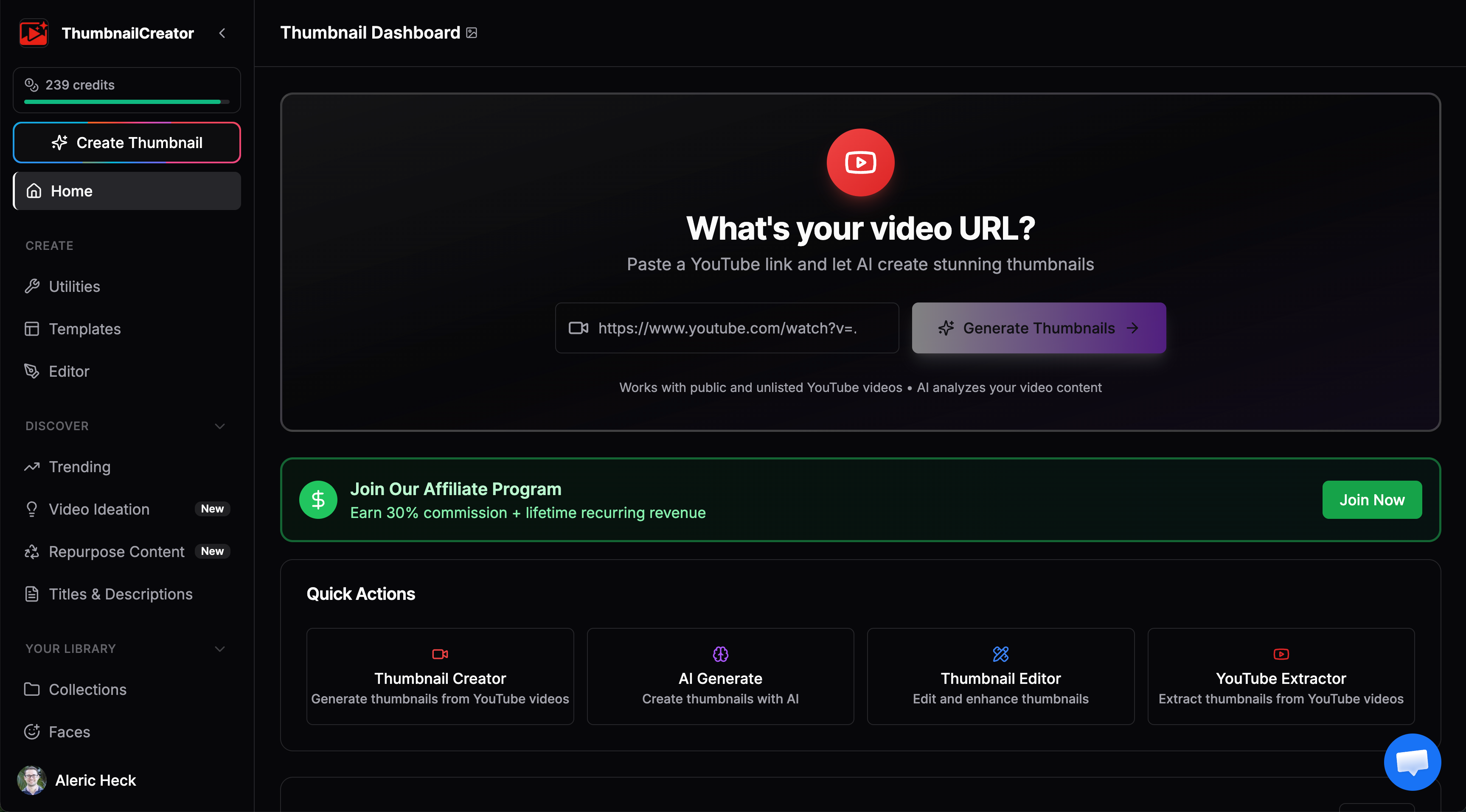Click the green dollar sign affiliate icon

(318, 500)
